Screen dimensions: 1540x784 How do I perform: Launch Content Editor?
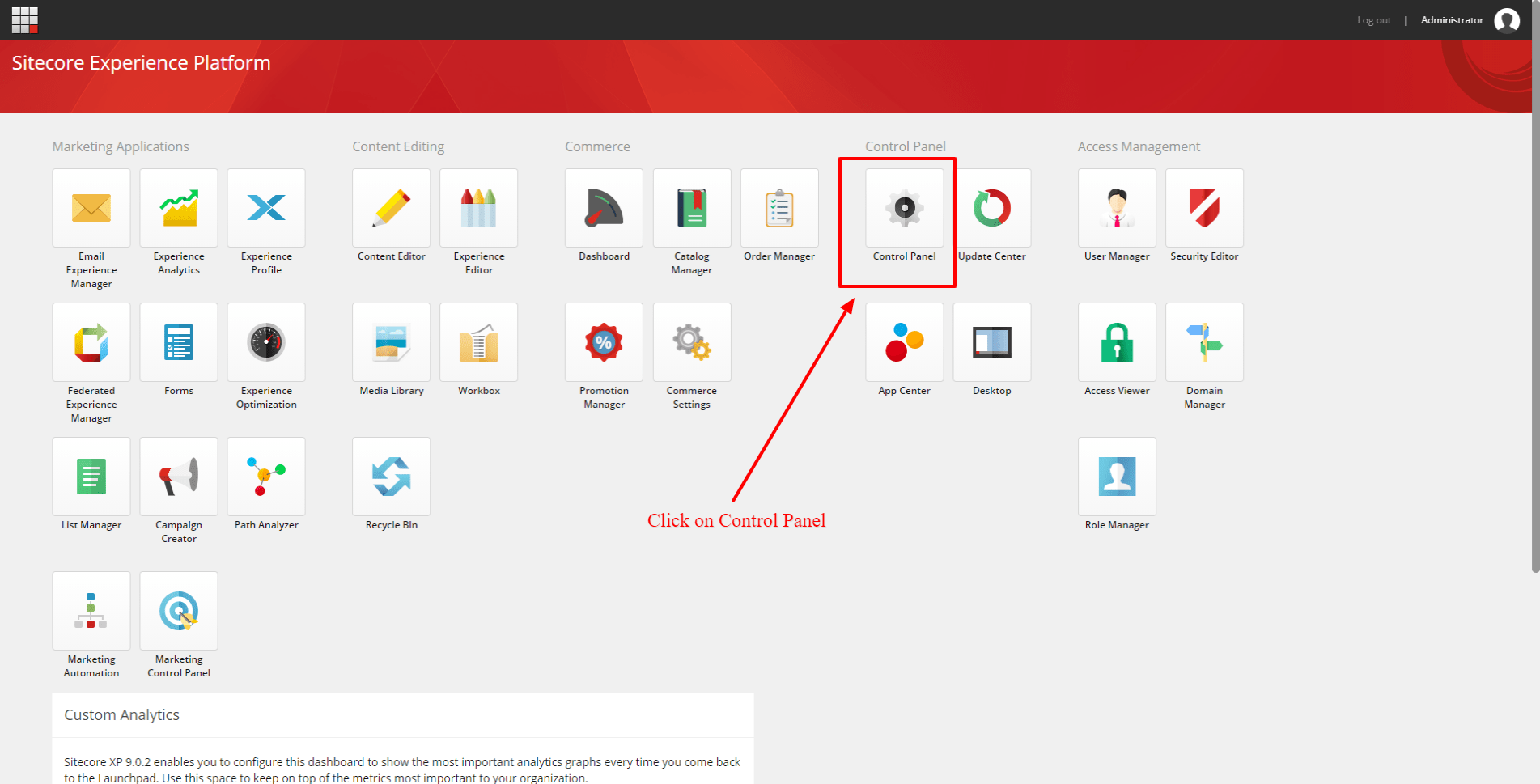392,208
